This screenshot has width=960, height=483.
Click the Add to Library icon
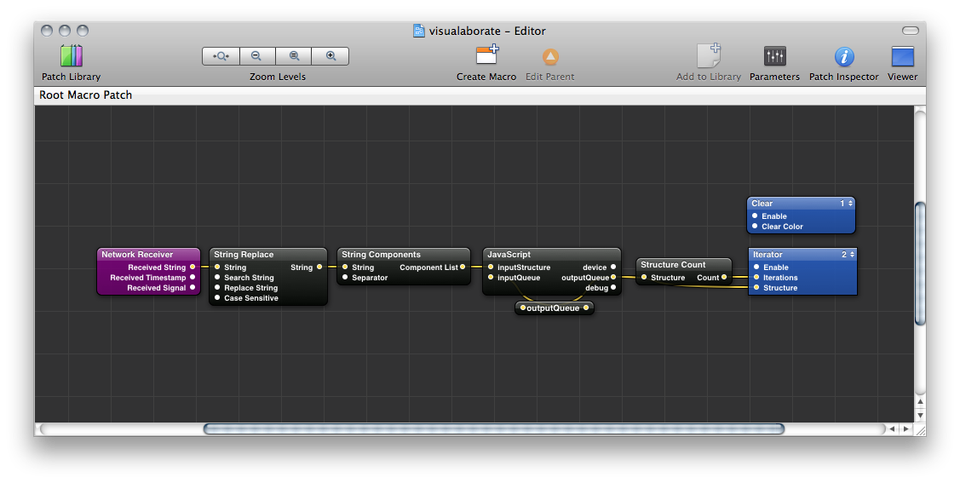coord(708,56)
